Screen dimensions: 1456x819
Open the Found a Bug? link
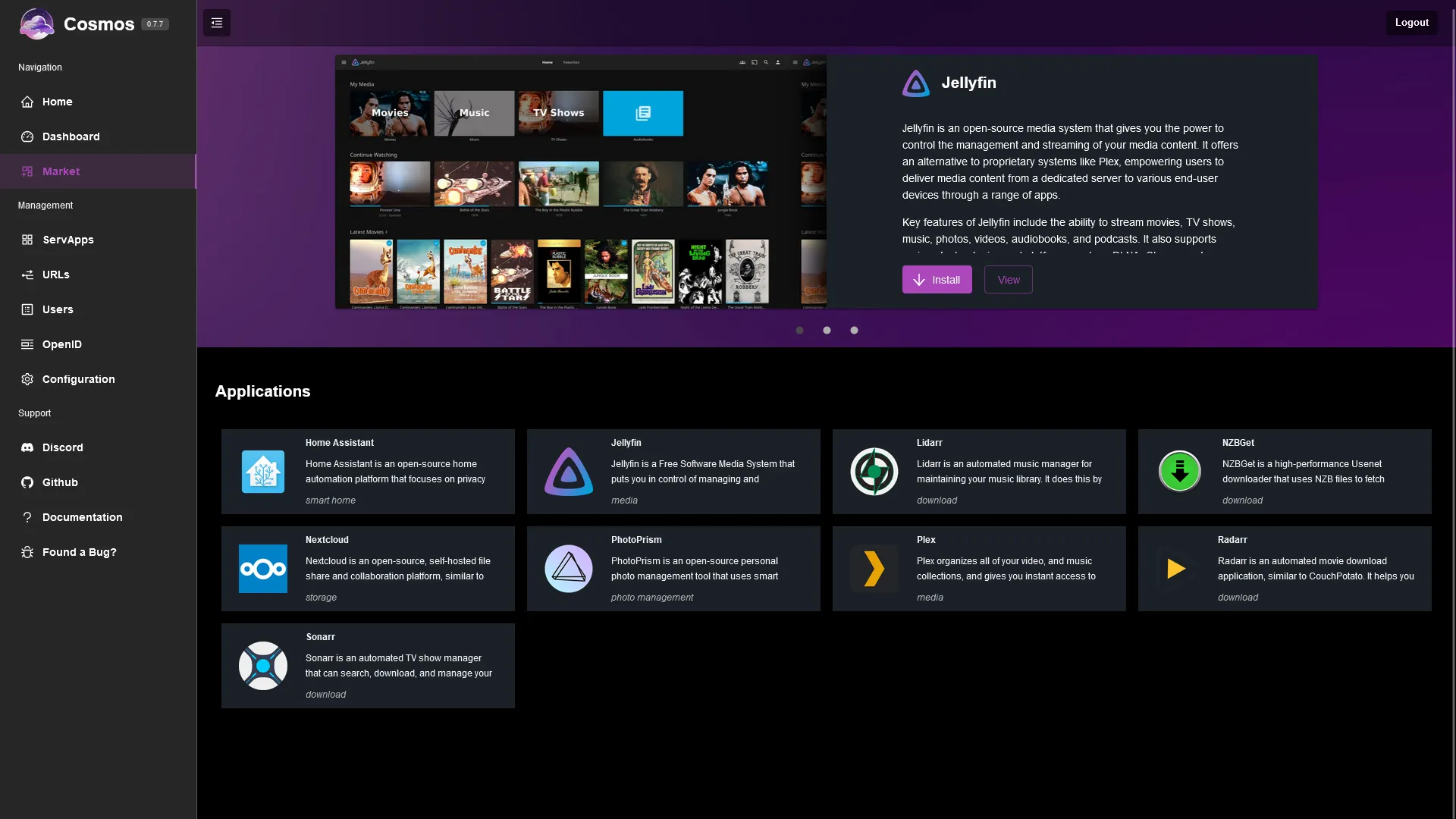pyautogui.click(x=98, y=552)
